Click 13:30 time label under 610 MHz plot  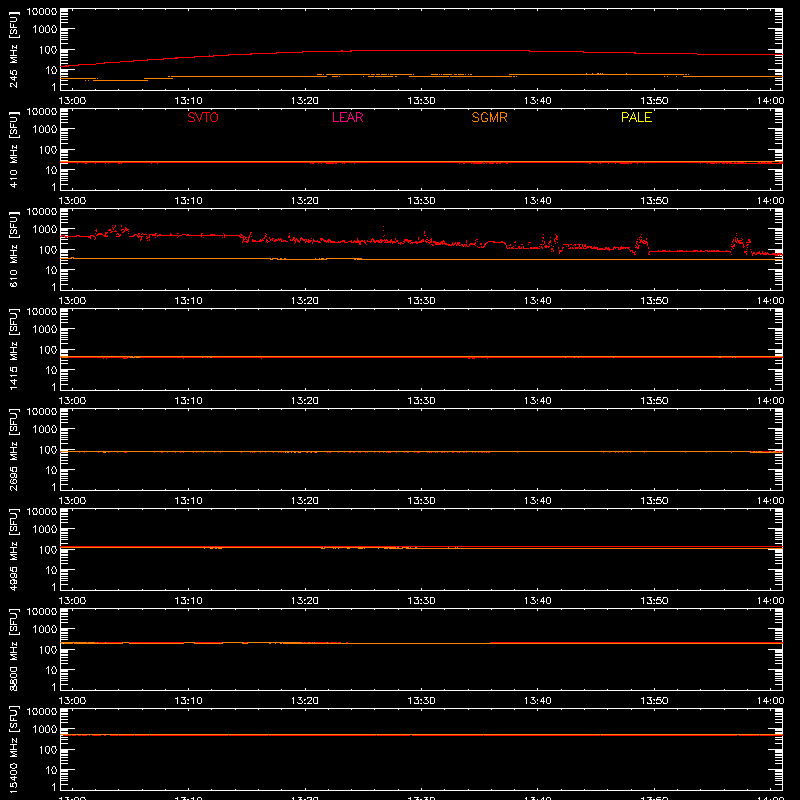421,301
